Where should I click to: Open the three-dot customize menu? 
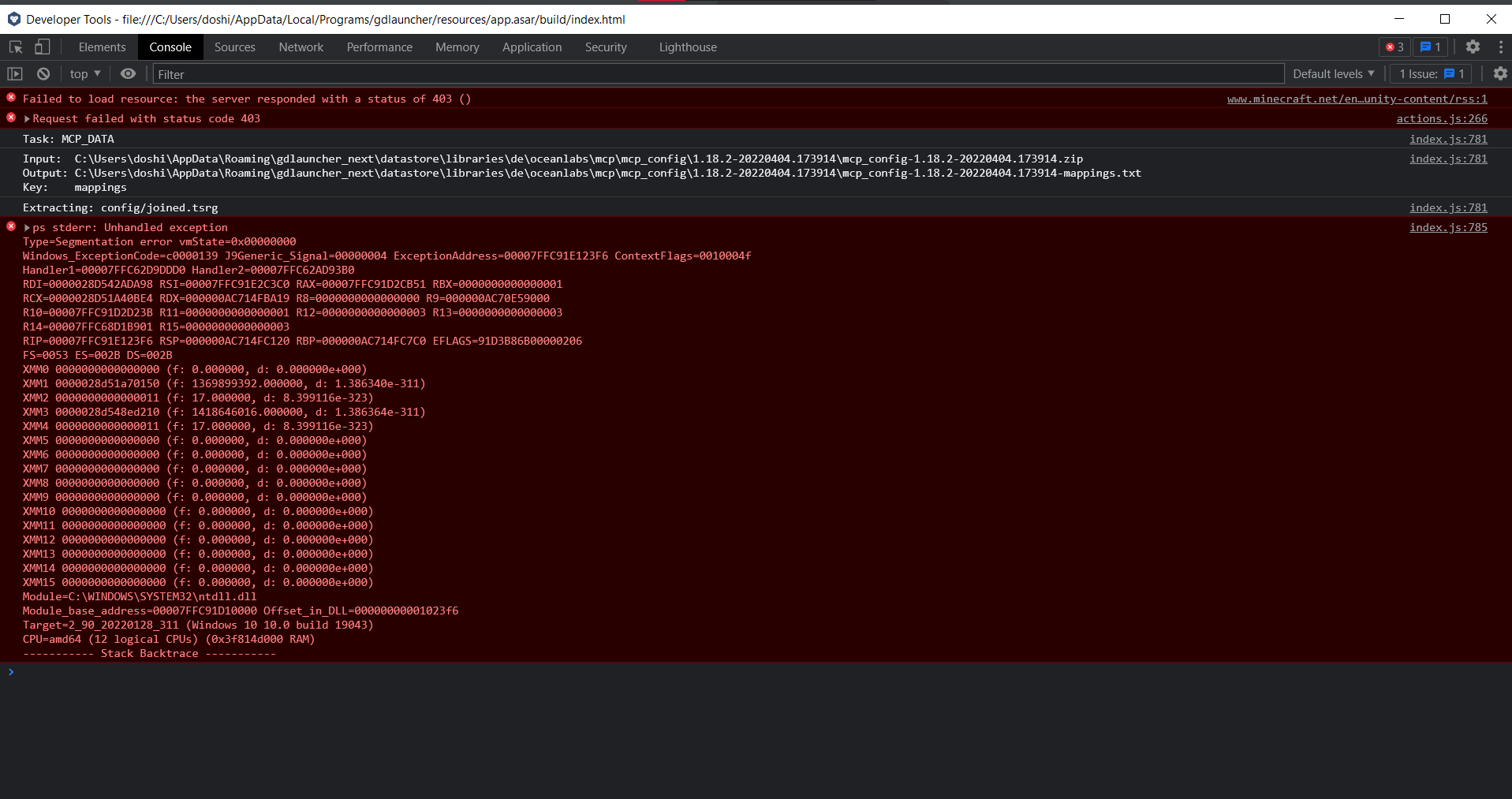point(1501,47)
